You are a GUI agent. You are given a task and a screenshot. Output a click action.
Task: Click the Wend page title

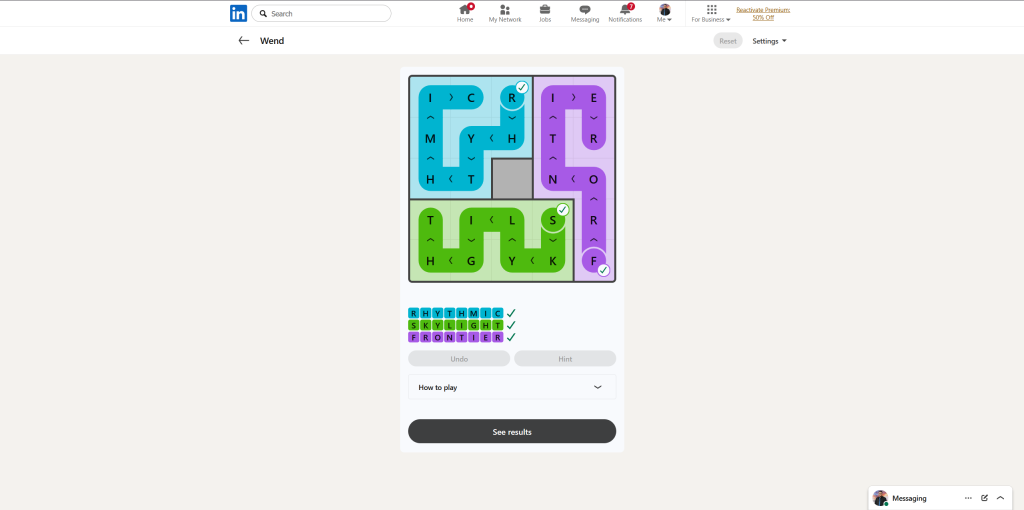click(272, 40)
